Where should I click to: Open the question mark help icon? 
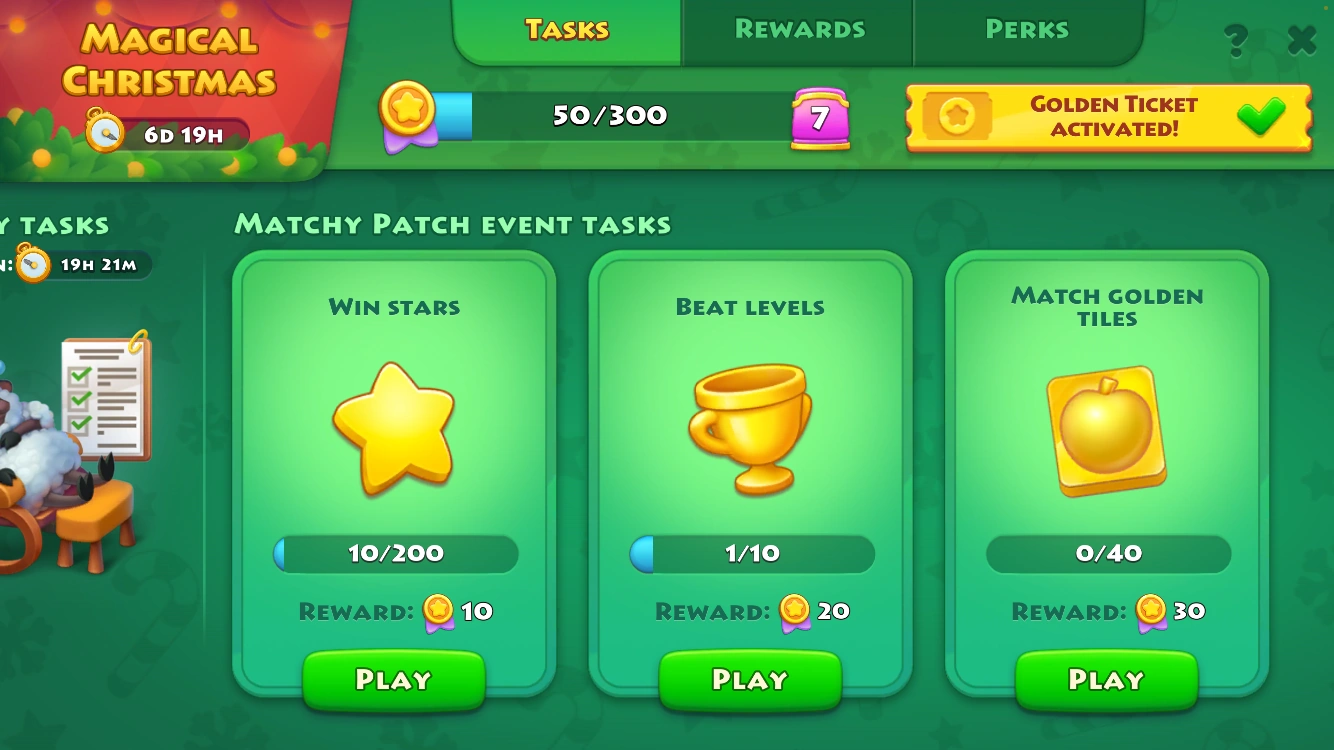tap(1236, 40)
